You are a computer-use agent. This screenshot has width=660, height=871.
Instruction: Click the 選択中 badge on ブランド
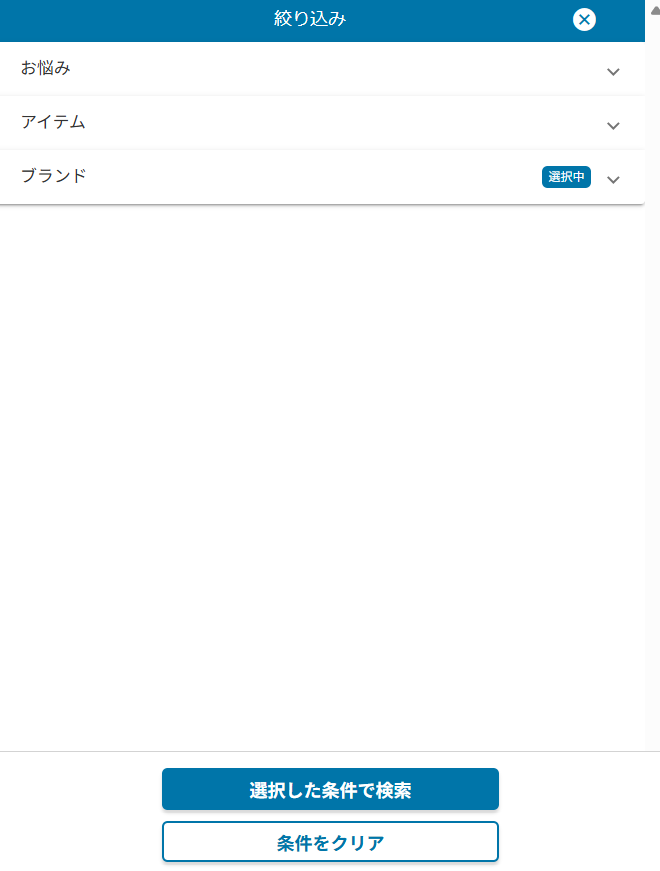(x=566, y=177)
